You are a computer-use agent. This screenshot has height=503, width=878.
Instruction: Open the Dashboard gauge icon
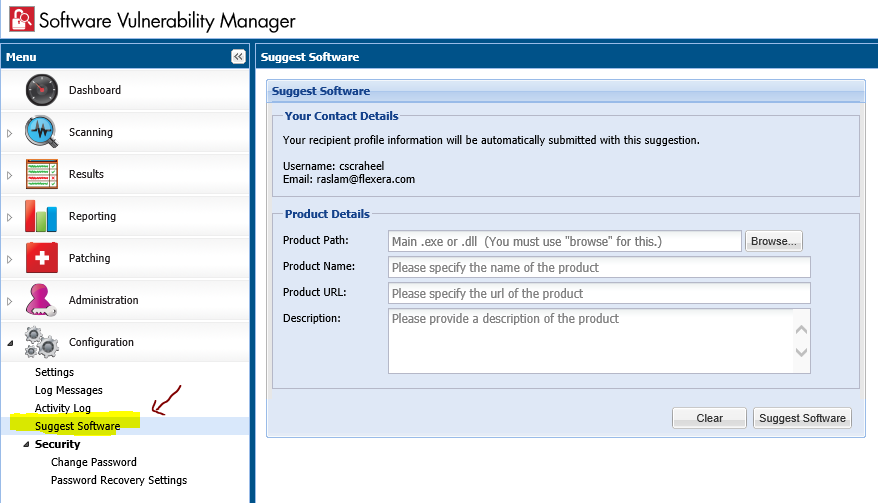tap(41, 90)
